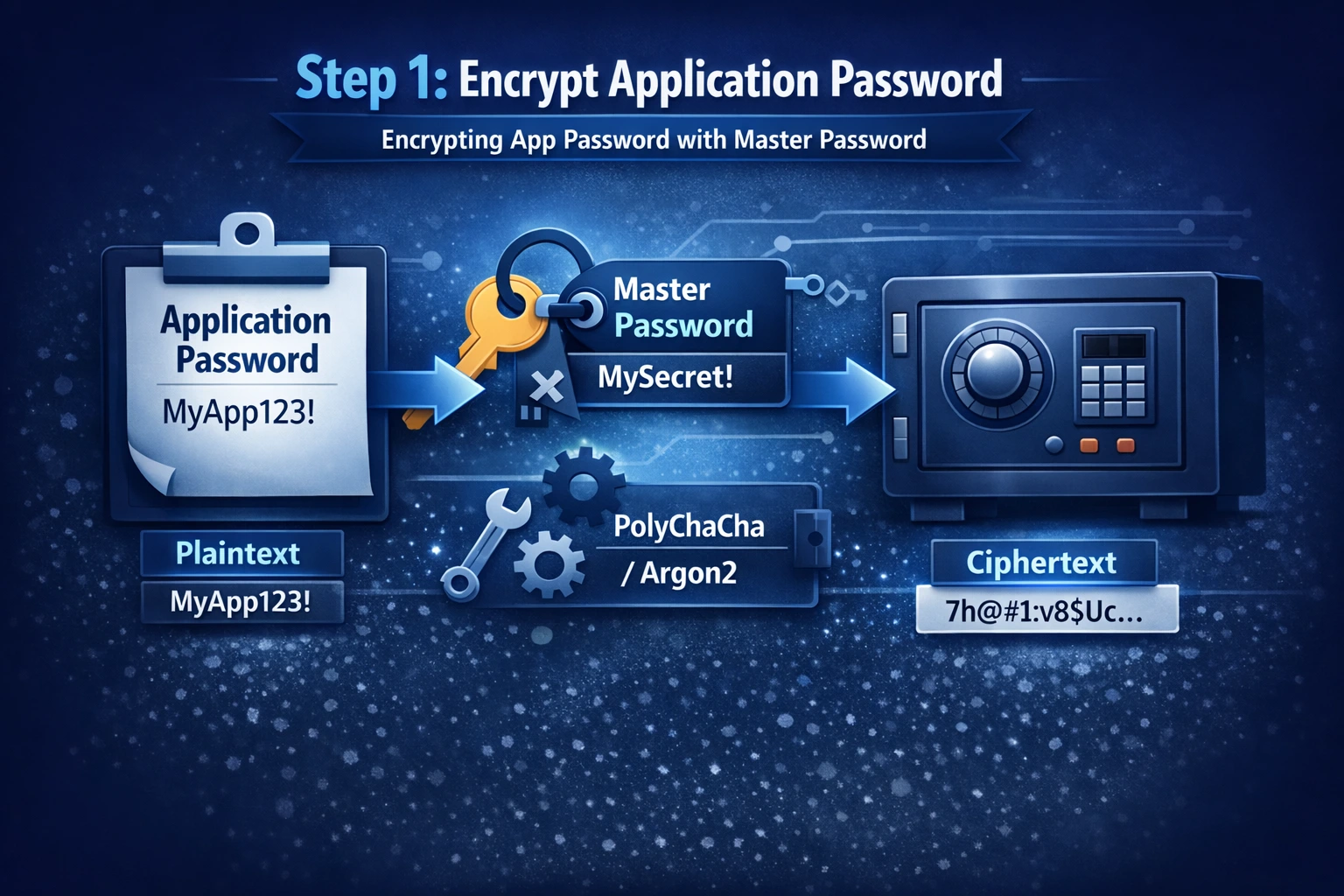Viewport: 1344px width, 896px height.
Task: Click the left orange button on safe
Action: pyautogui.click(x=1089, y=445)
